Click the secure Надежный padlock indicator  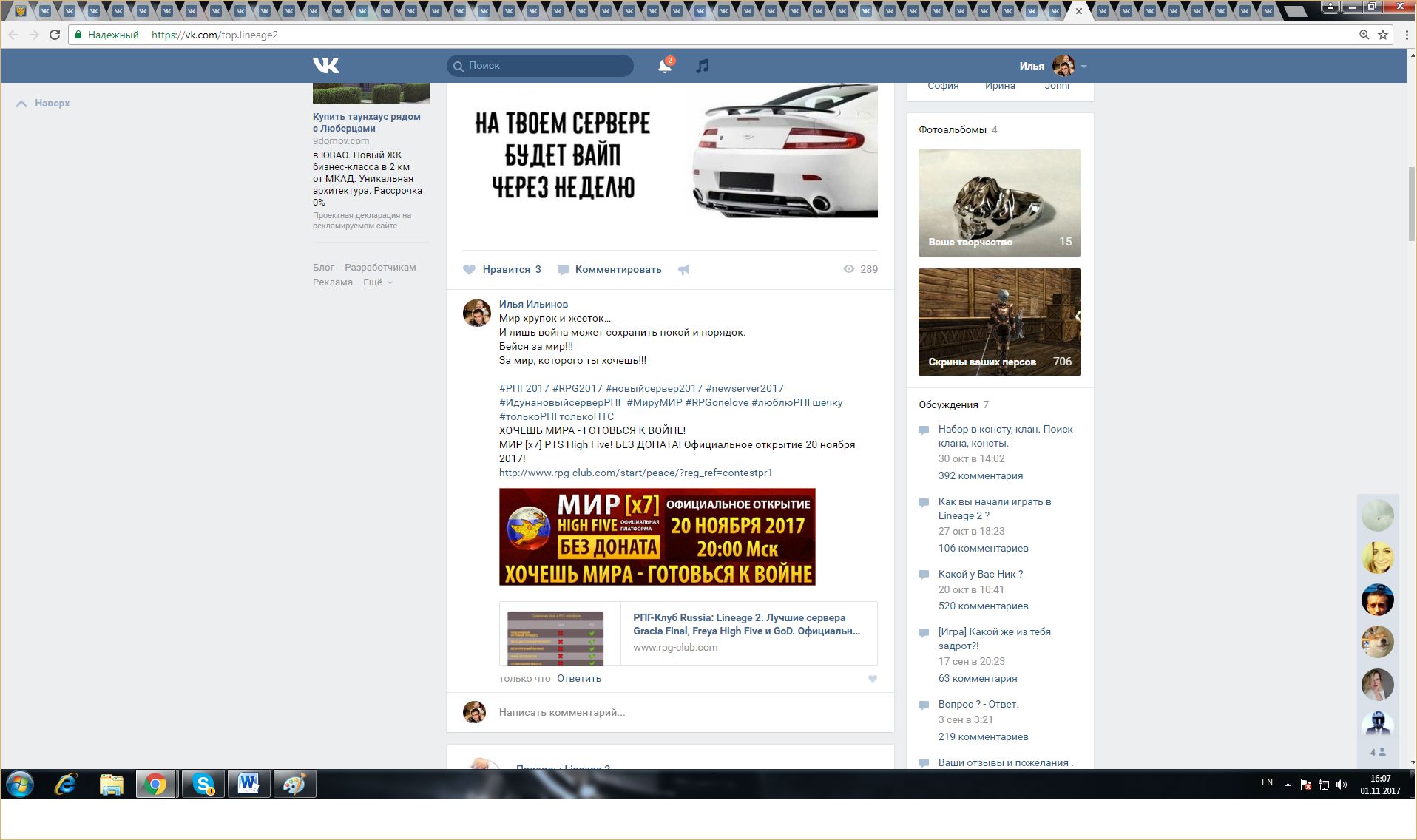pos(106,35)
